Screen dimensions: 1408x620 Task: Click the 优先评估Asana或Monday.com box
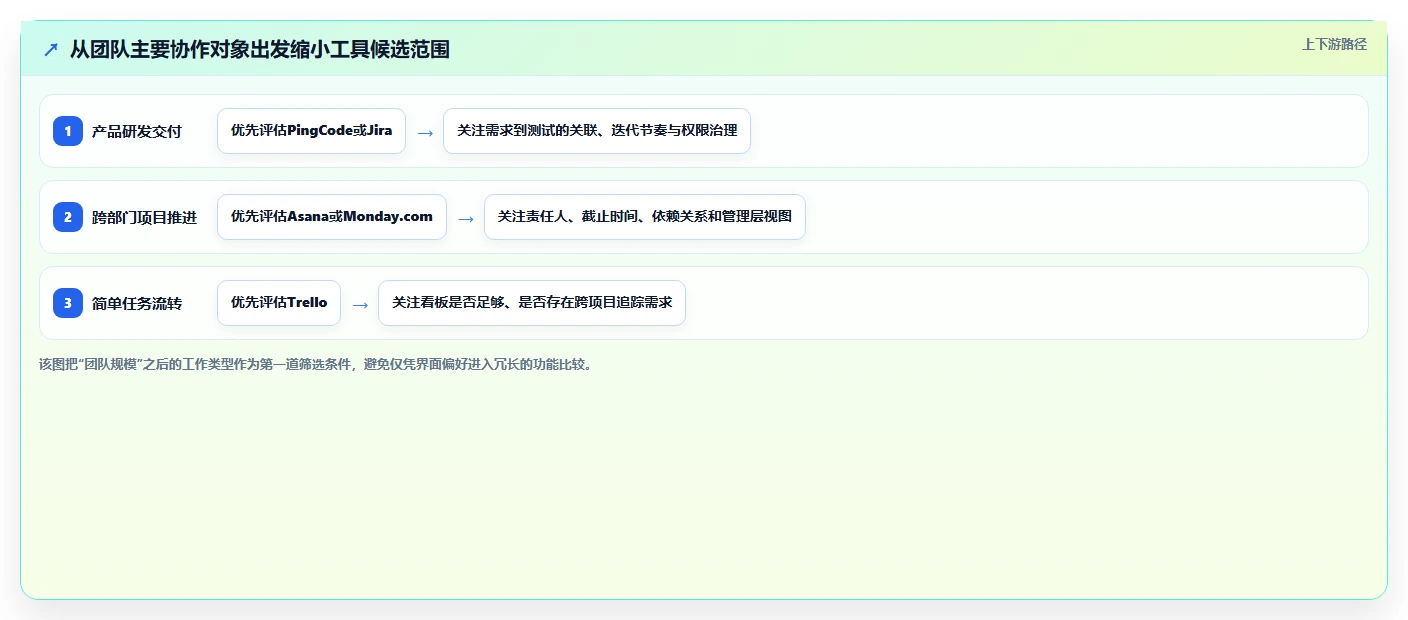click(332, 217)
